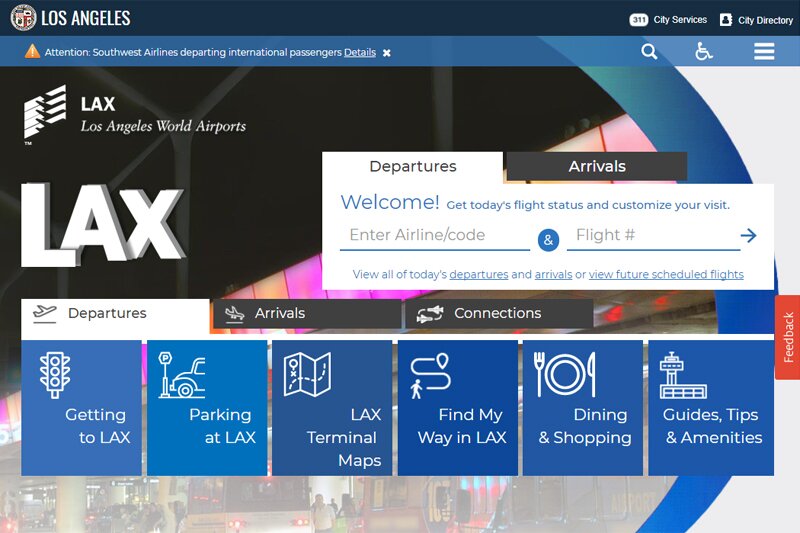Focus the Enter Airline/code field
Screen dimensions: 800x533
(x=435, y=235)
